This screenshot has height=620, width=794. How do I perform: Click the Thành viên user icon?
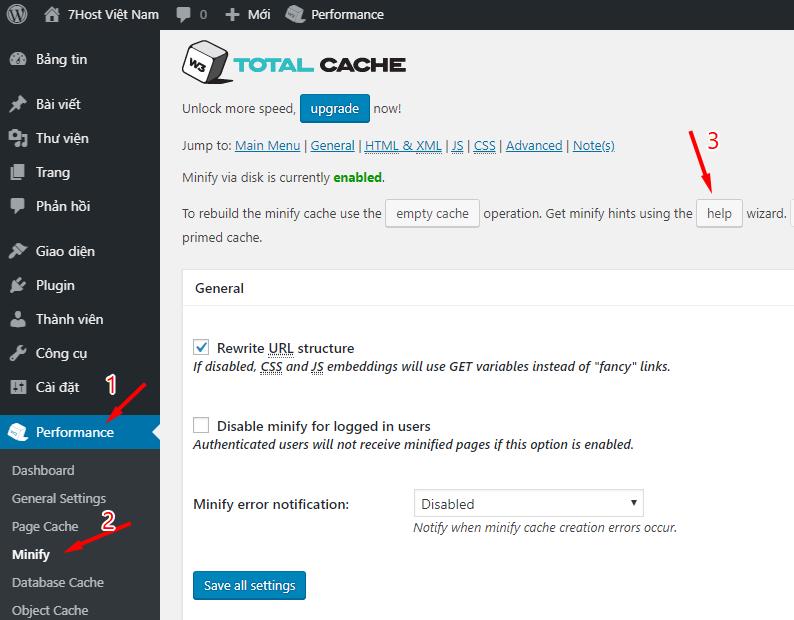[18, 319]
